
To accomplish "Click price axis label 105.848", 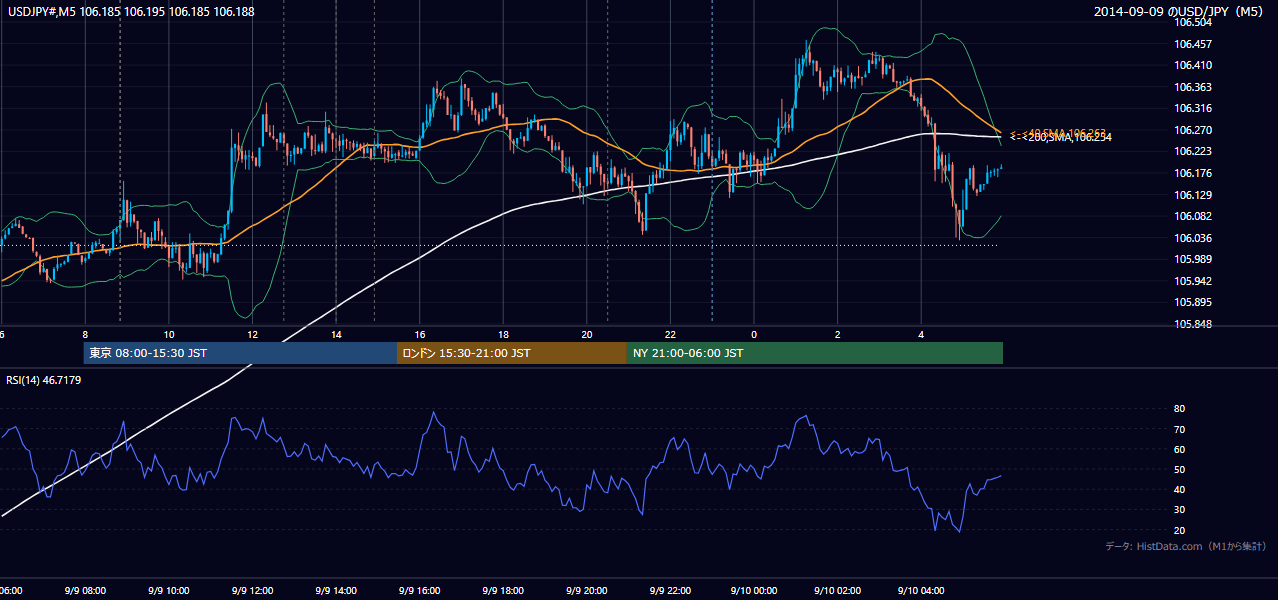I will (1192, 324).
